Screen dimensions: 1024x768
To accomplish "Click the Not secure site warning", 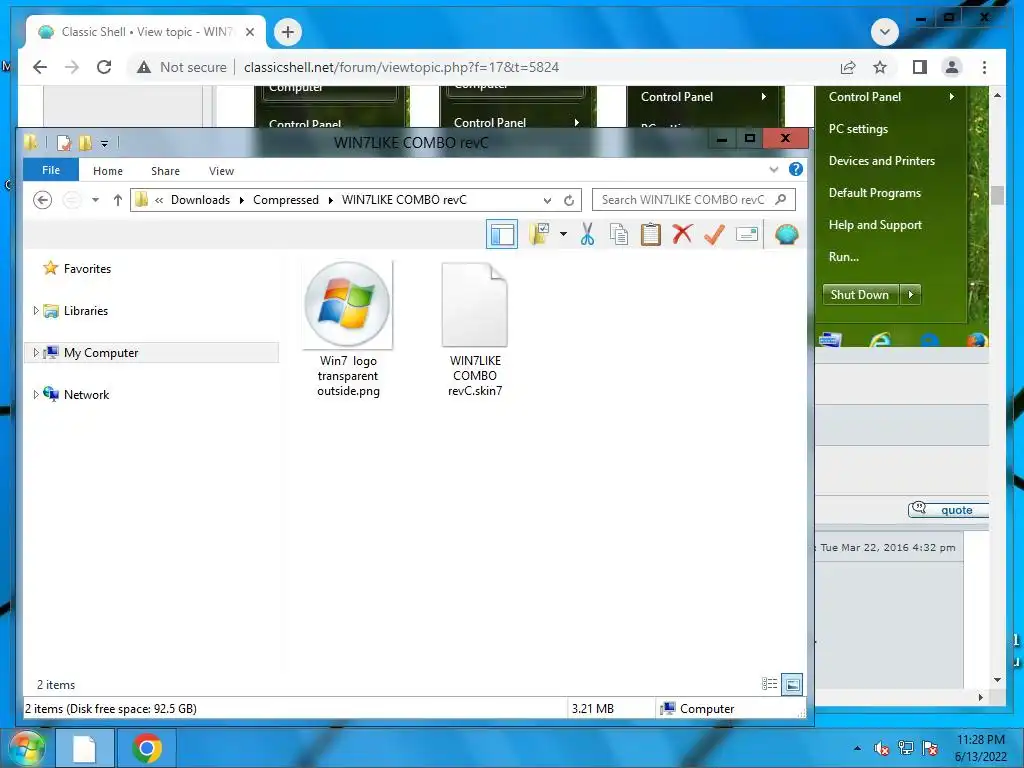I will [182, 67].
